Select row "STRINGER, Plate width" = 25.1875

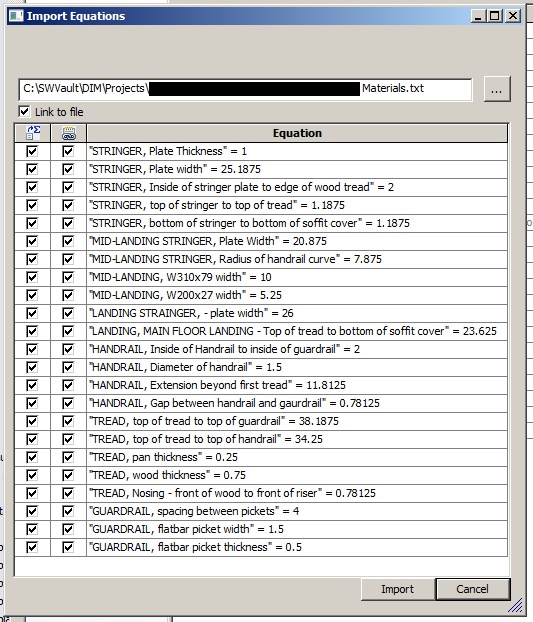(297, 169)
